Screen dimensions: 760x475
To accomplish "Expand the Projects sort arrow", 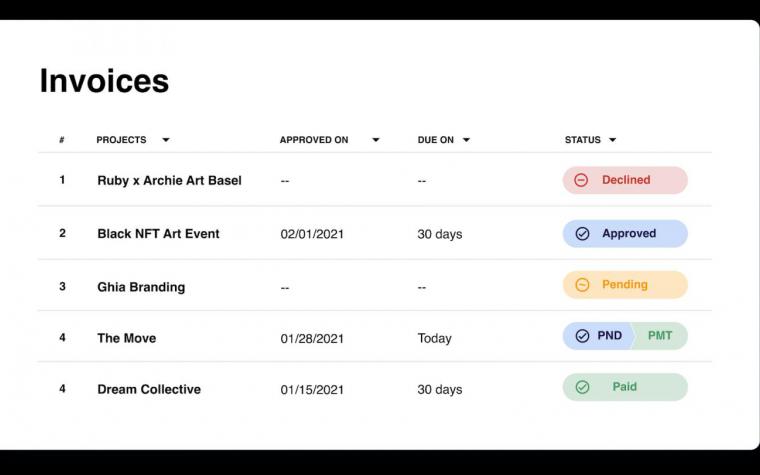I will pos(166,140).
